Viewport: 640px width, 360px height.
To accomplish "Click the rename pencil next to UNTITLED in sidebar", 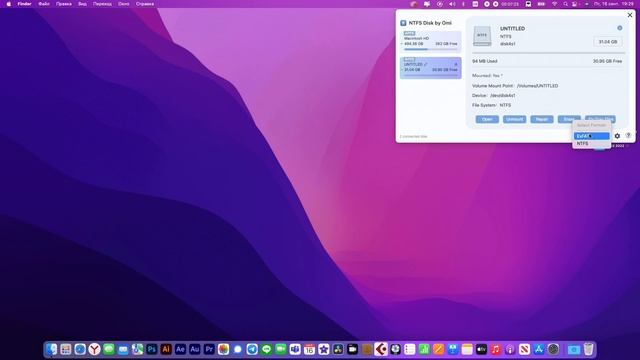I will pos(426,64).
